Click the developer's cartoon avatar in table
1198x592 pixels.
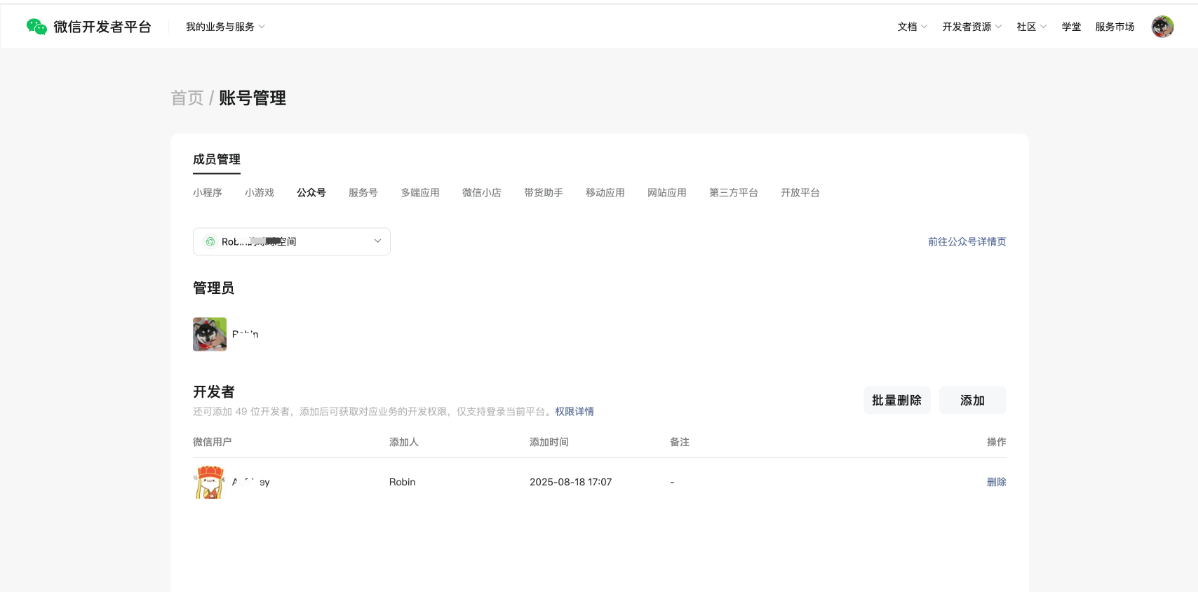(209, 482)
